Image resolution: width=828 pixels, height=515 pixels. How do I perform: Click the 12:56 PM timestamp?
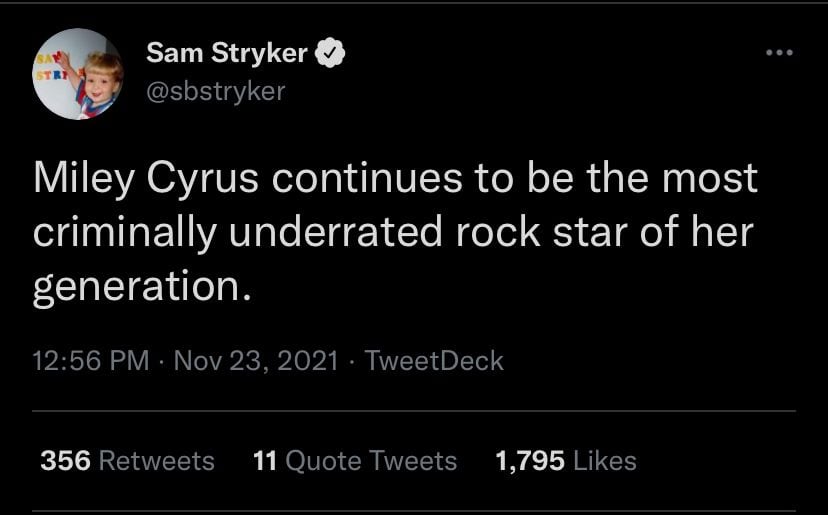tap(91, 360)
